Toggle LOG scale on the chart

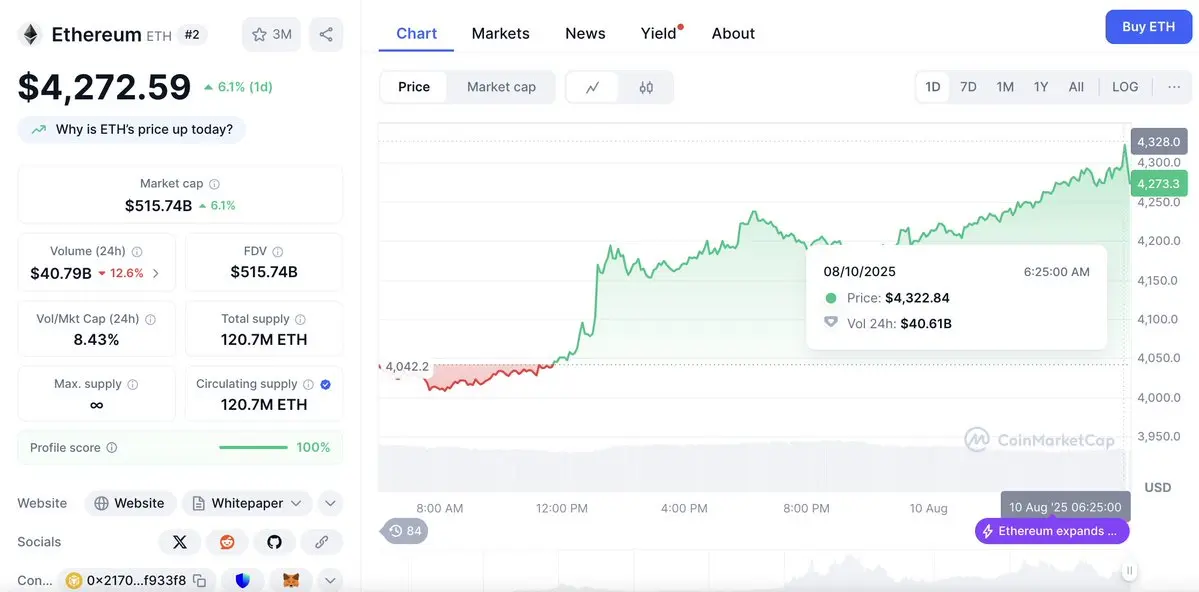[x=1125, y=87]
